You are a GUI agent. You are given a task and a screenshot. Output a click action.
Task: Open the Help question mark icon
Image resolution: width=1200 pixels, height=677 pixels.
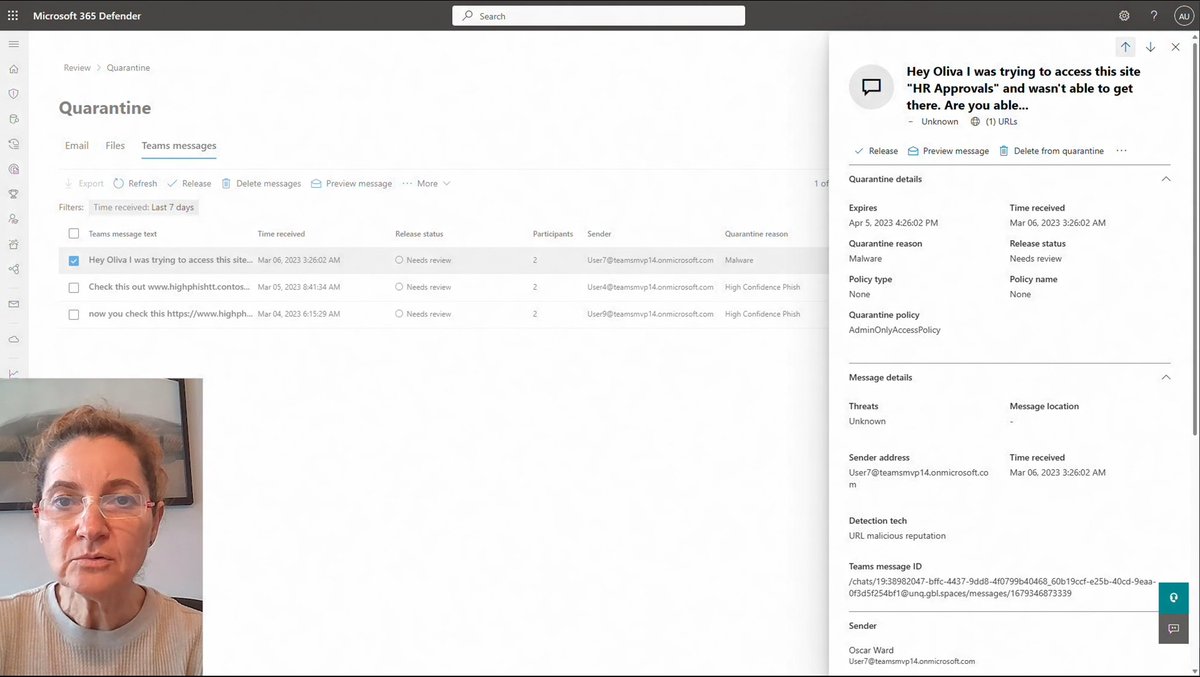[x=1153, y=16]
